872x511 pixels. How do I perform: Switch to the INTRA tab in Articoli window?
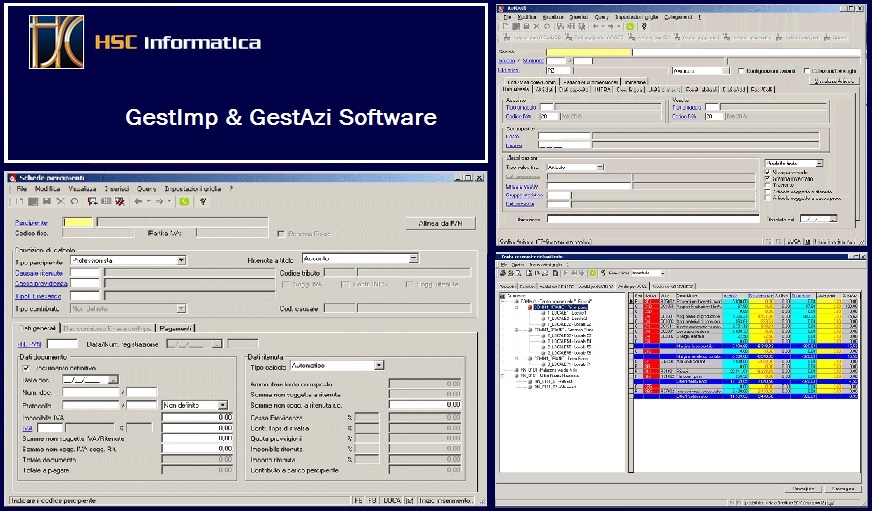[x=602, y=89]
